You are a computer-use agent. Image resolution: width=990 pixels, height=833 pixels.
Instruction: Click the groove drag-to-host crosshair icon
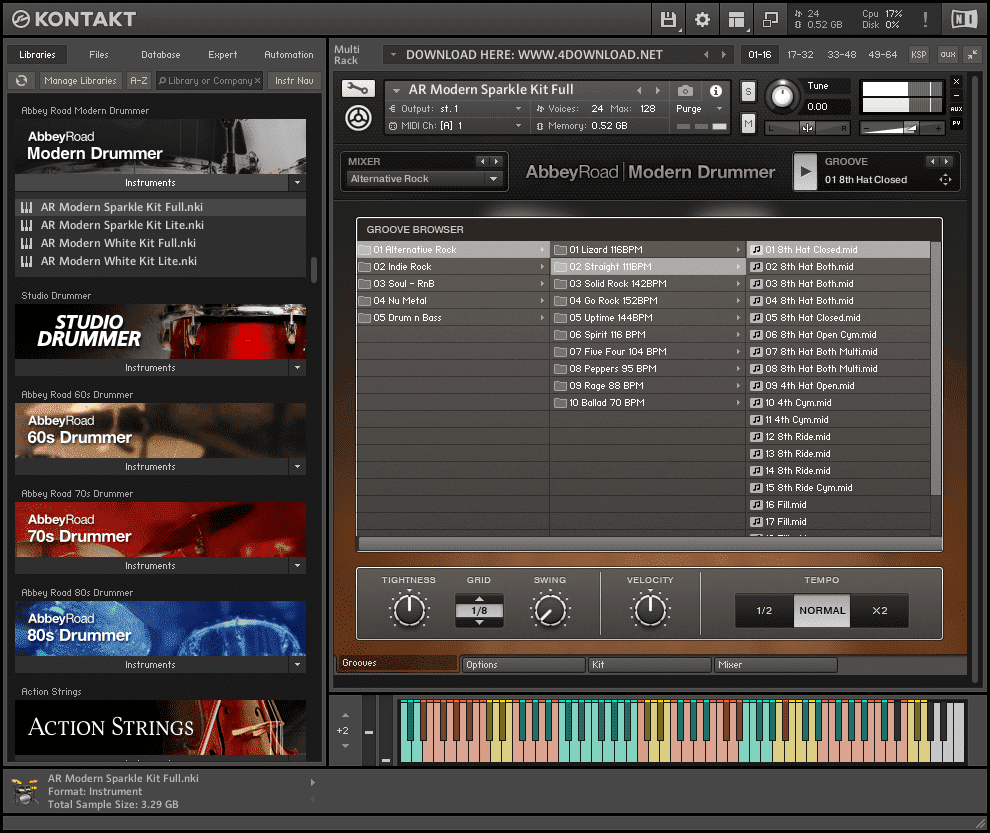coord(945,179)
